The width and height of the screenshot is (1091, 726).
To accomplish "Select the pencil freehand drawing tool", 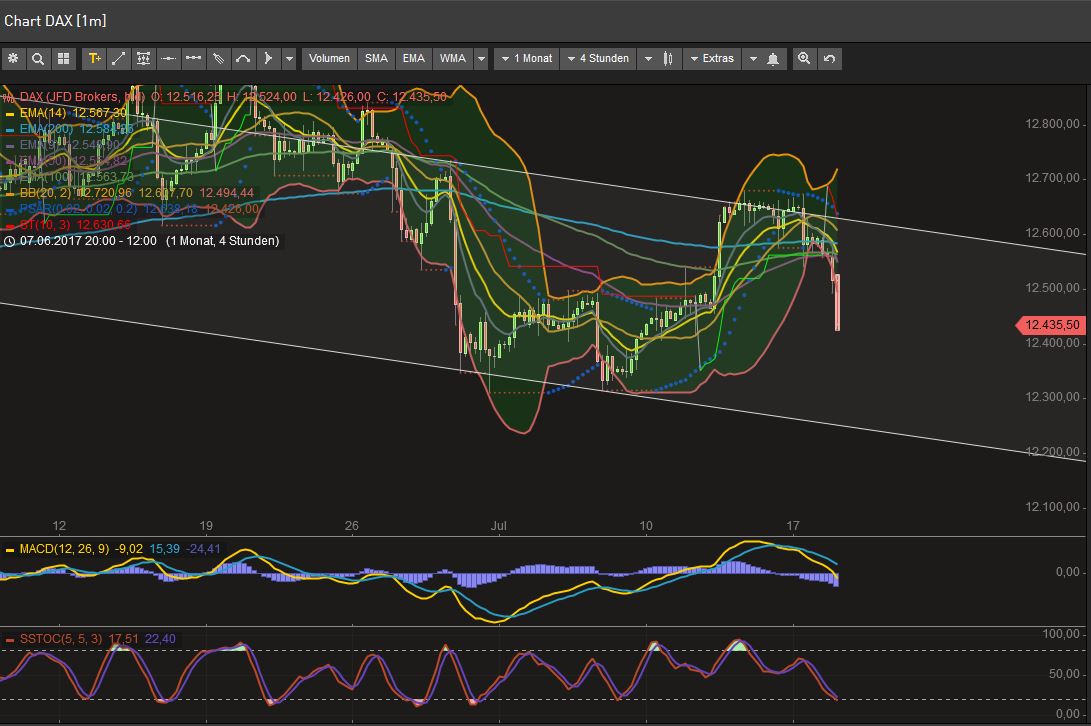I will click(218, 58).
